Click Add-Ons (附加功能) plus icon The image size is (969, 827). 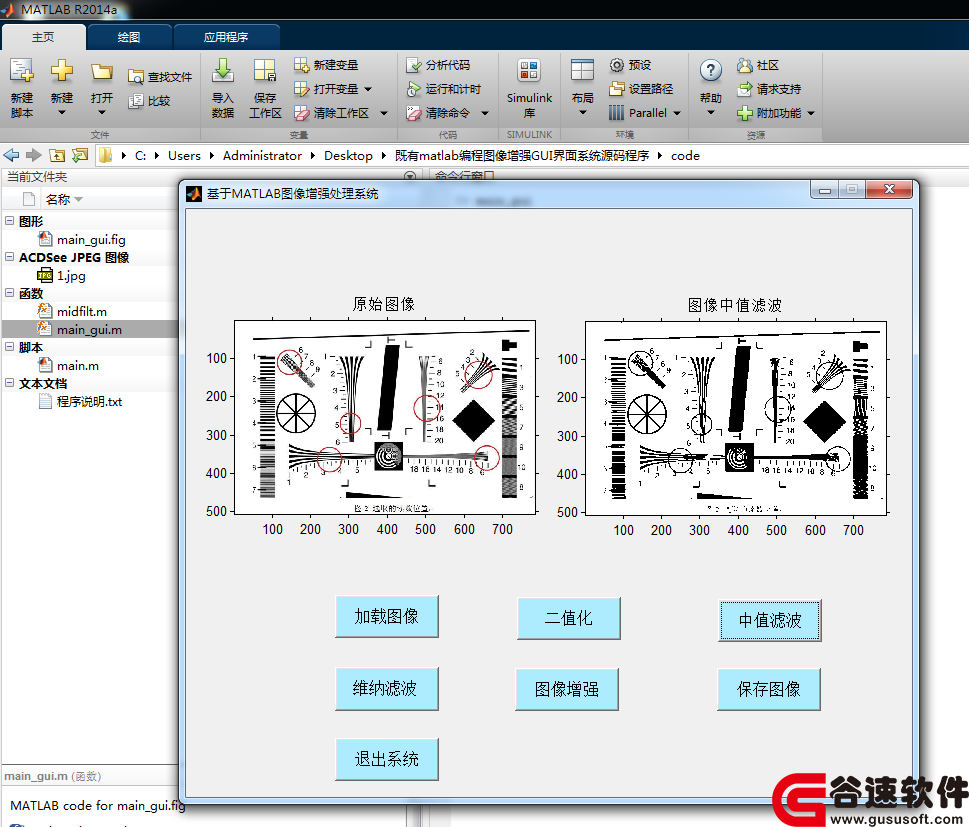[x=745, y=113]
